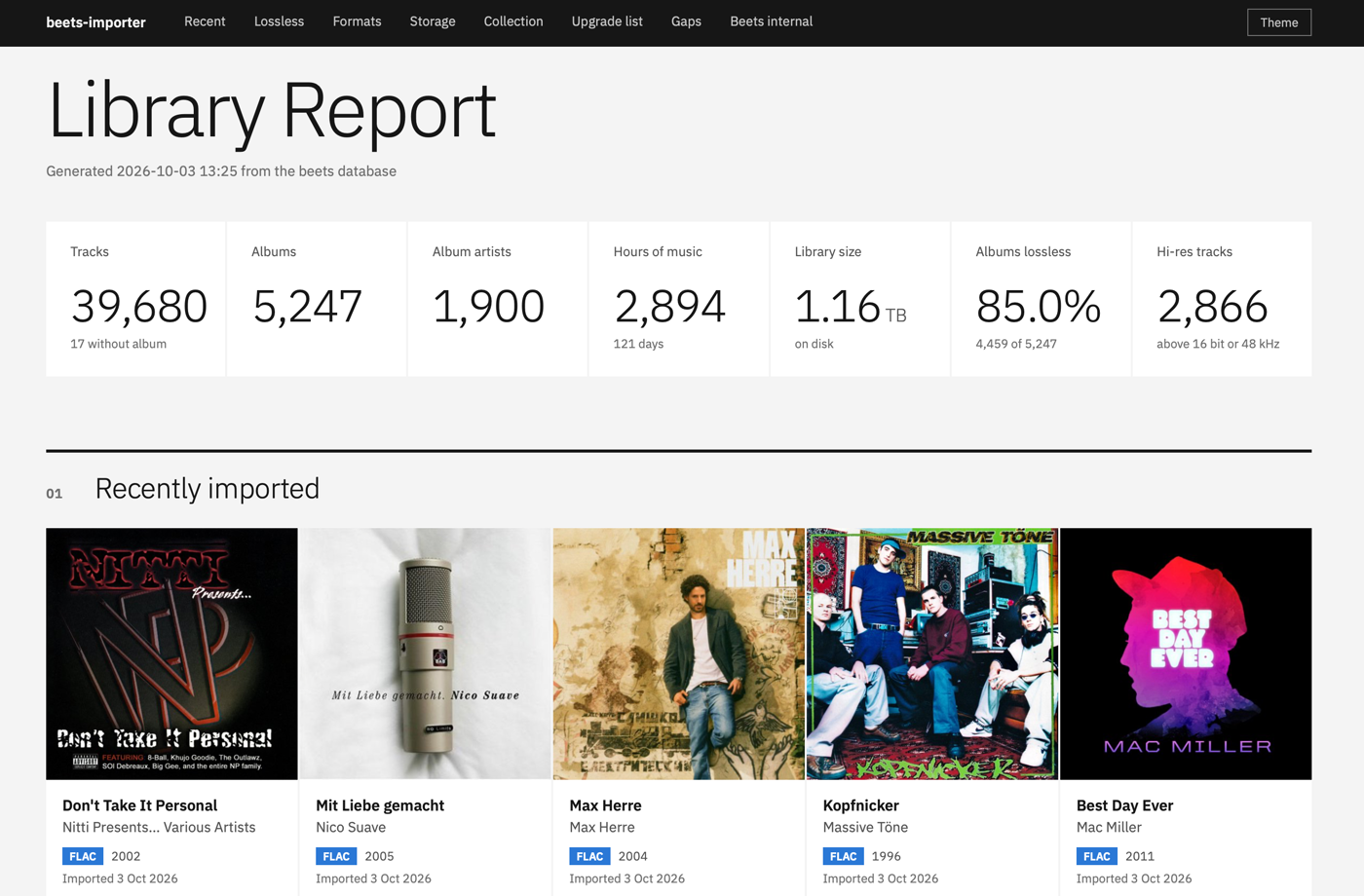Screen dimensions: 1364x896
Task: Click the Album artists figure 1,900
Action: [x=488, y=307]
